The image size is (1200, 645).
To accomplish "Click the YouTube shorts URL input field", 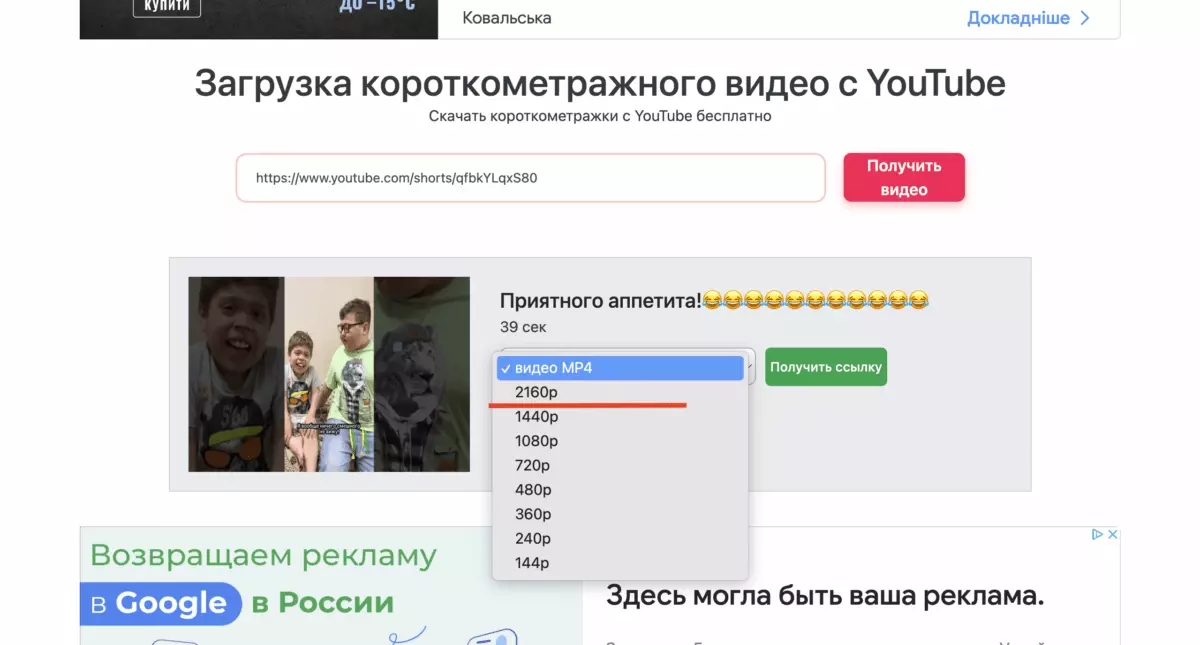I will (530, 178).
